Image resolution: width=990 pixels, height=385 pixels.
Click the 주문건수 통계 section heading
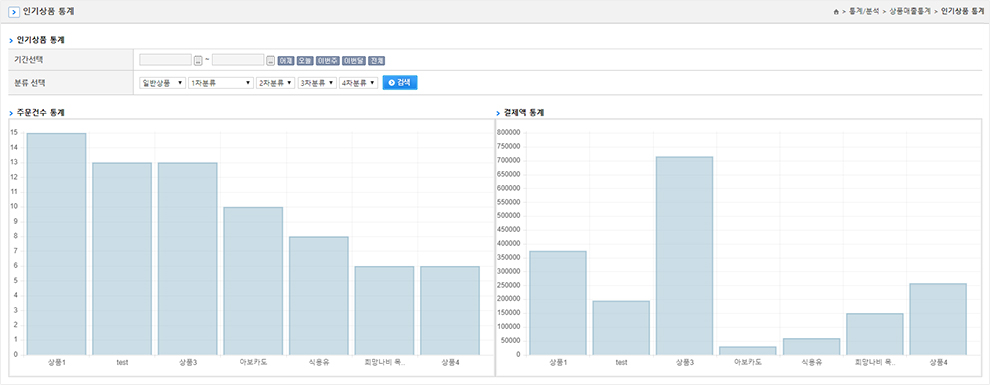coord(40,112)
